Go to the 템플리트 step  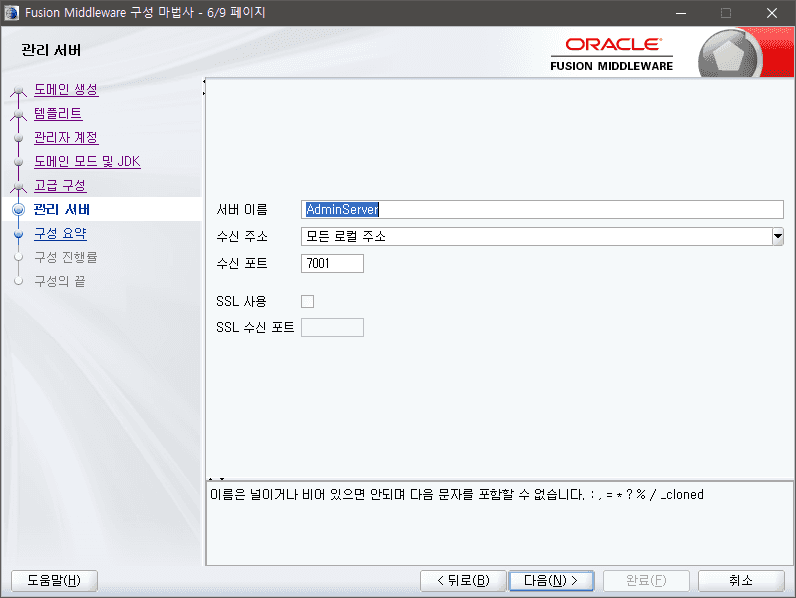tap(58, 114)
